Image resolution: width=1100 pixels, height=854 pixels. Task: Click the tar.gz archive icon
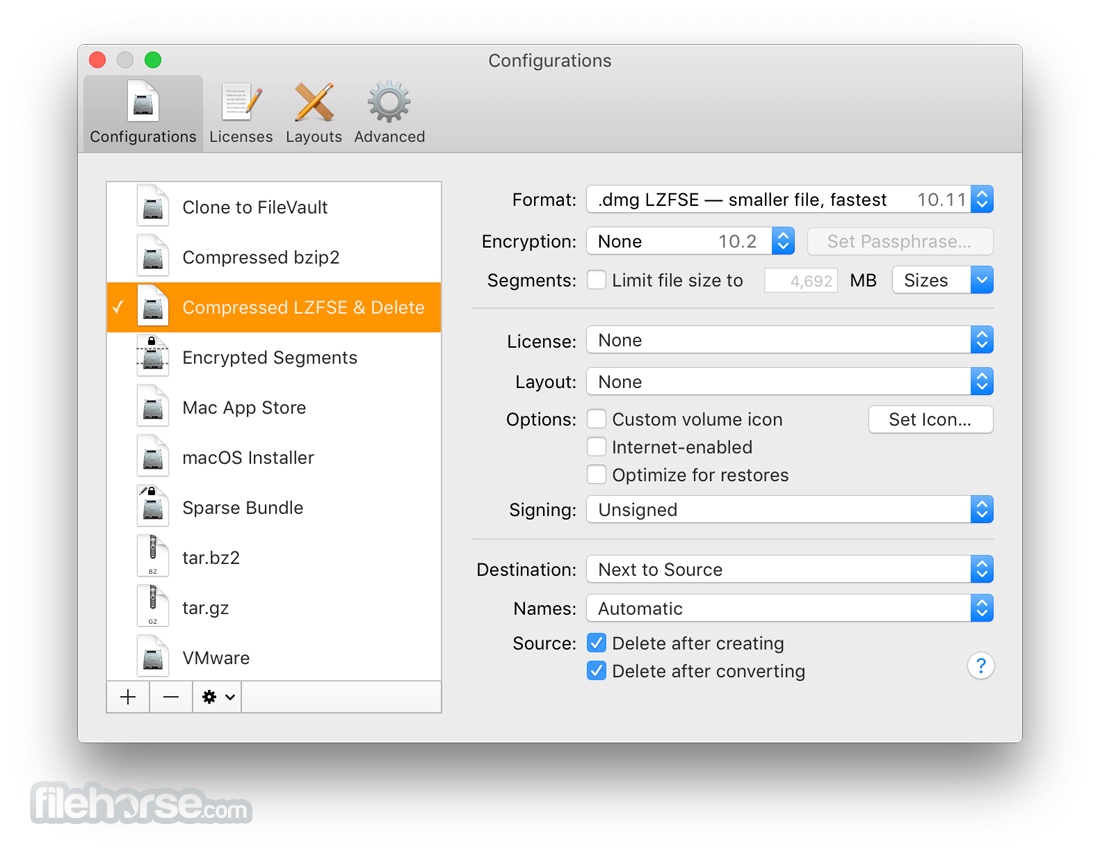pos(153,608)
